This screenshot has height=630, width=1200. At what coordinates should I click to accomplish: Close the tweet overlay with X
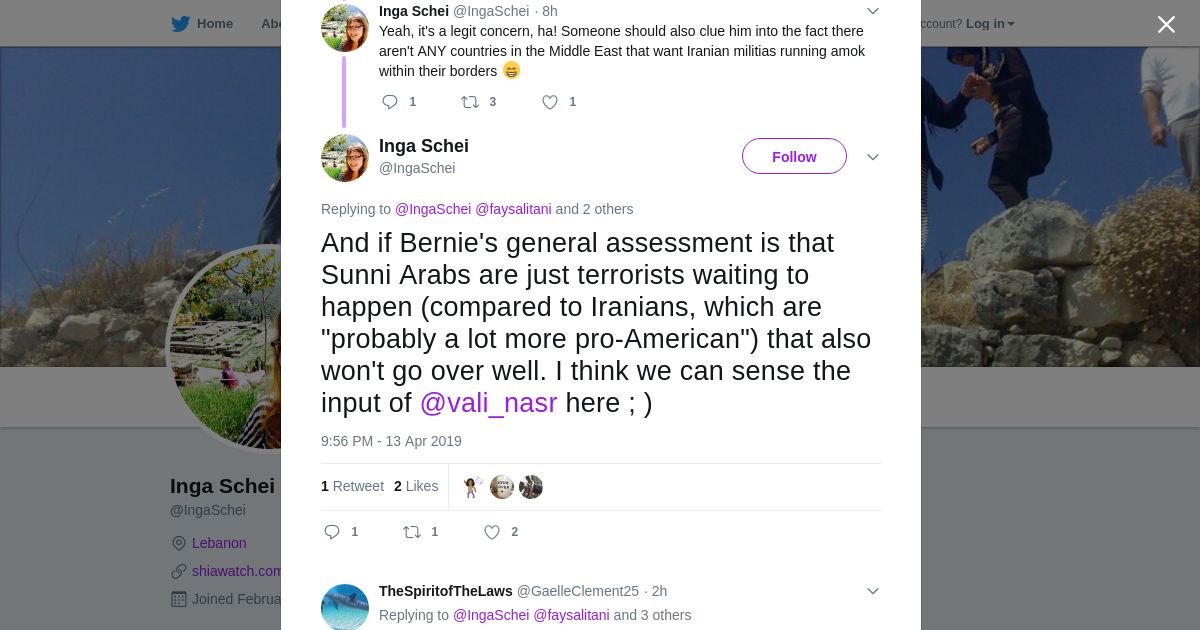[1166, 25]
